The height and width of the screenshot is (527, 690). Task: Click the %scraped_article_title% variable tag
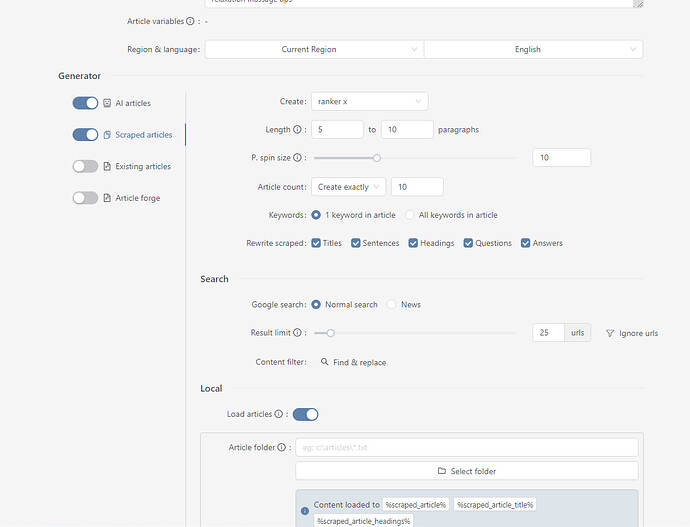(495, 505)
